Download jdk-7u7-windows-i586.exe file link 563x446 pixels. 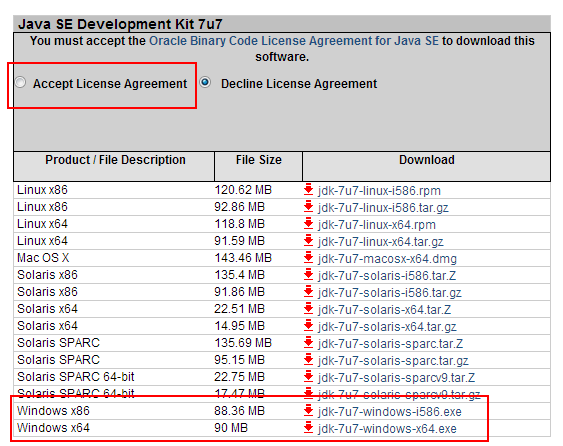pyautogui.click(x=390, y=412)
